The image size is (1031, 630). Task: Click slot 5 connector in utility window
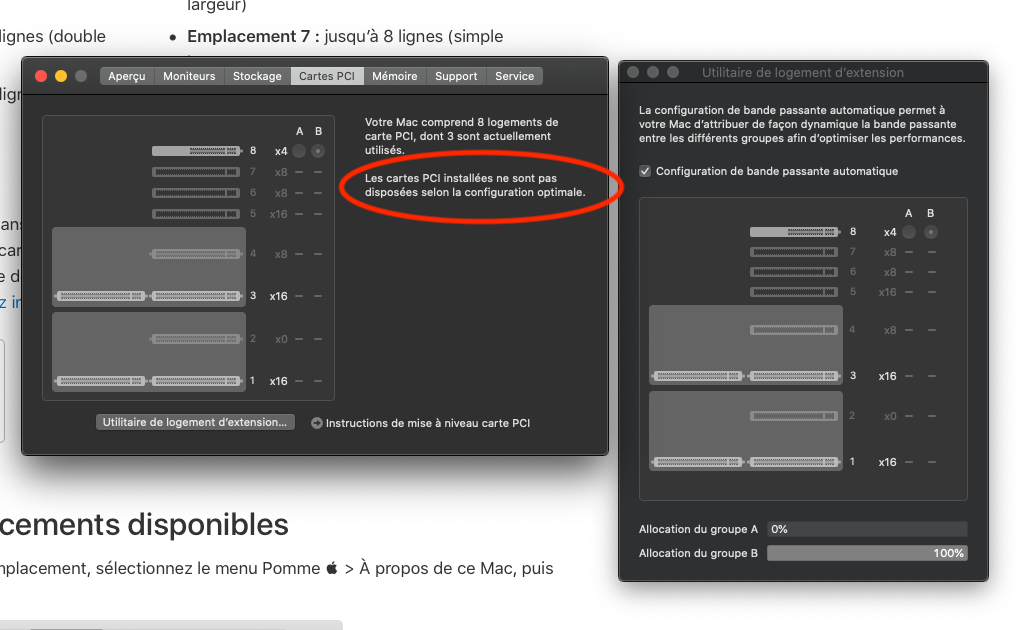coord(794,292)
